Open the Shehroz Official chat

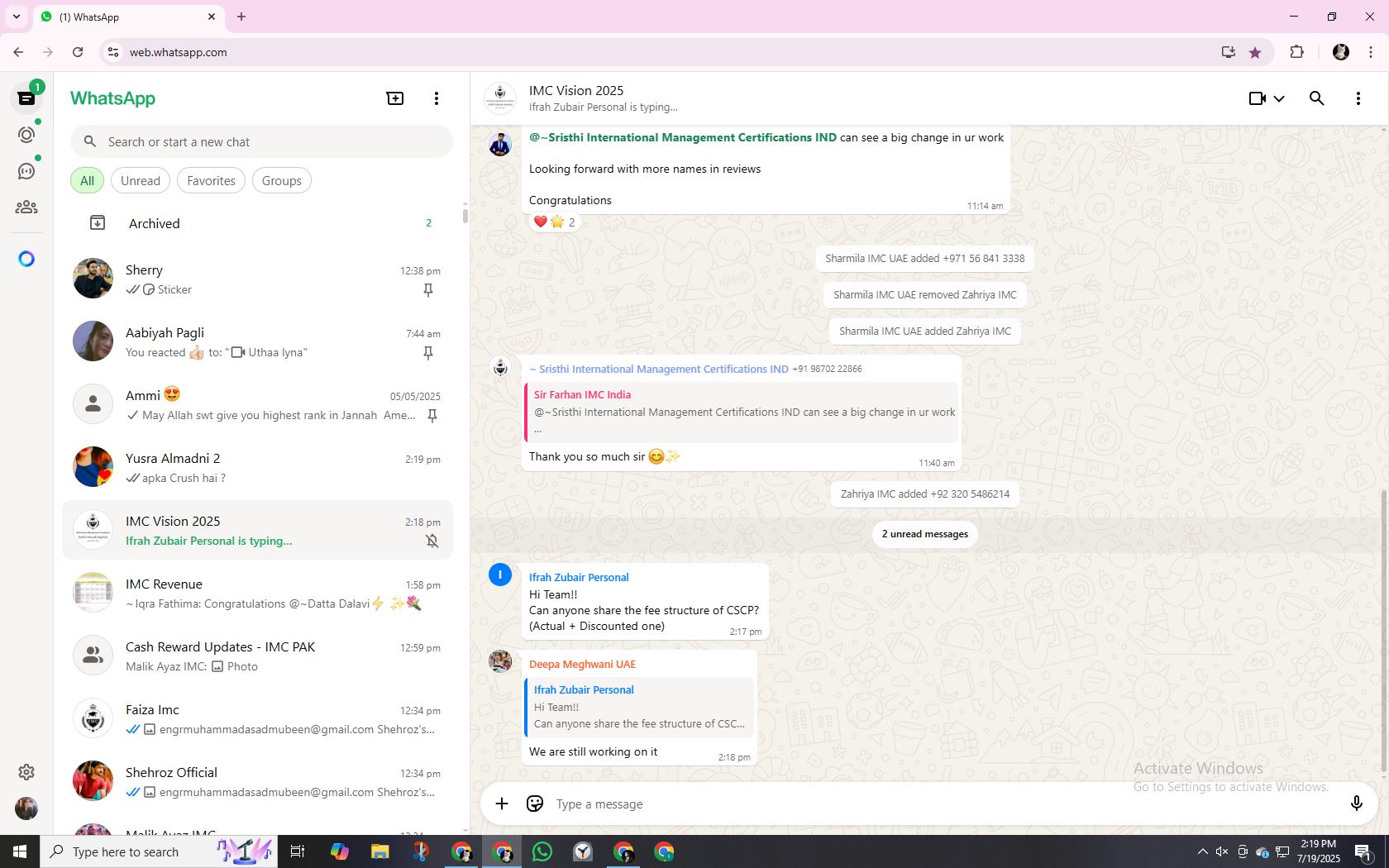(257, 781)
